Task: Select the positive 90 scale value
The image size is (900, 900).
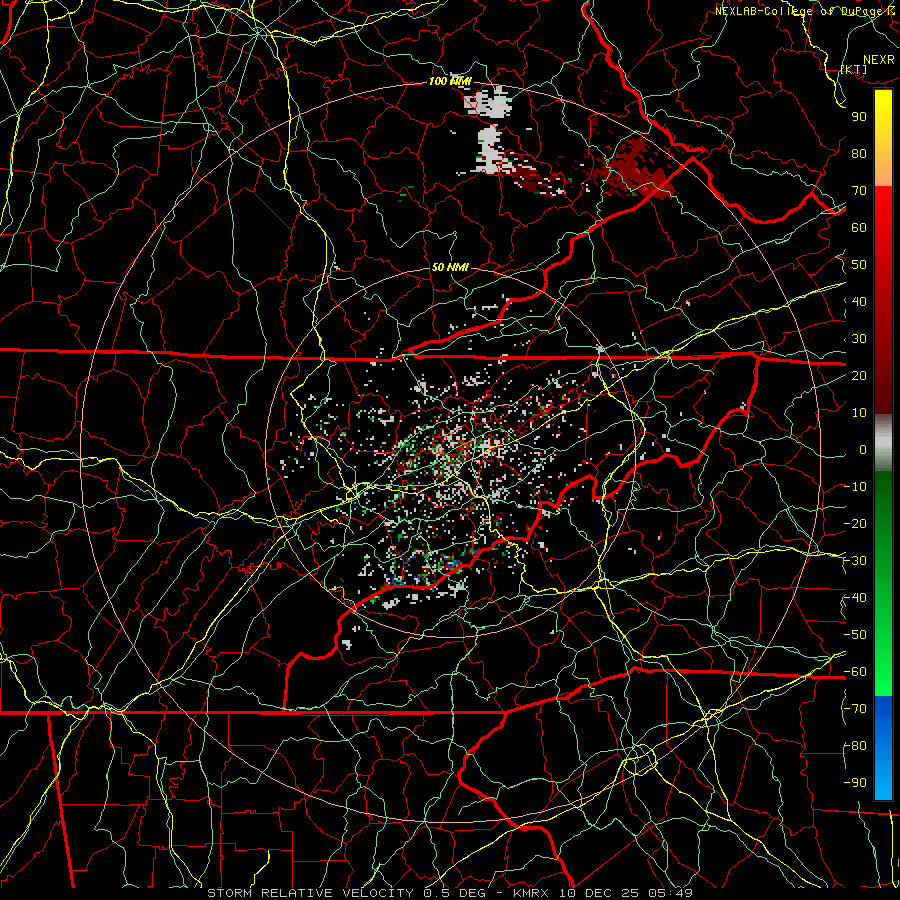Action: tap(859, 117)
